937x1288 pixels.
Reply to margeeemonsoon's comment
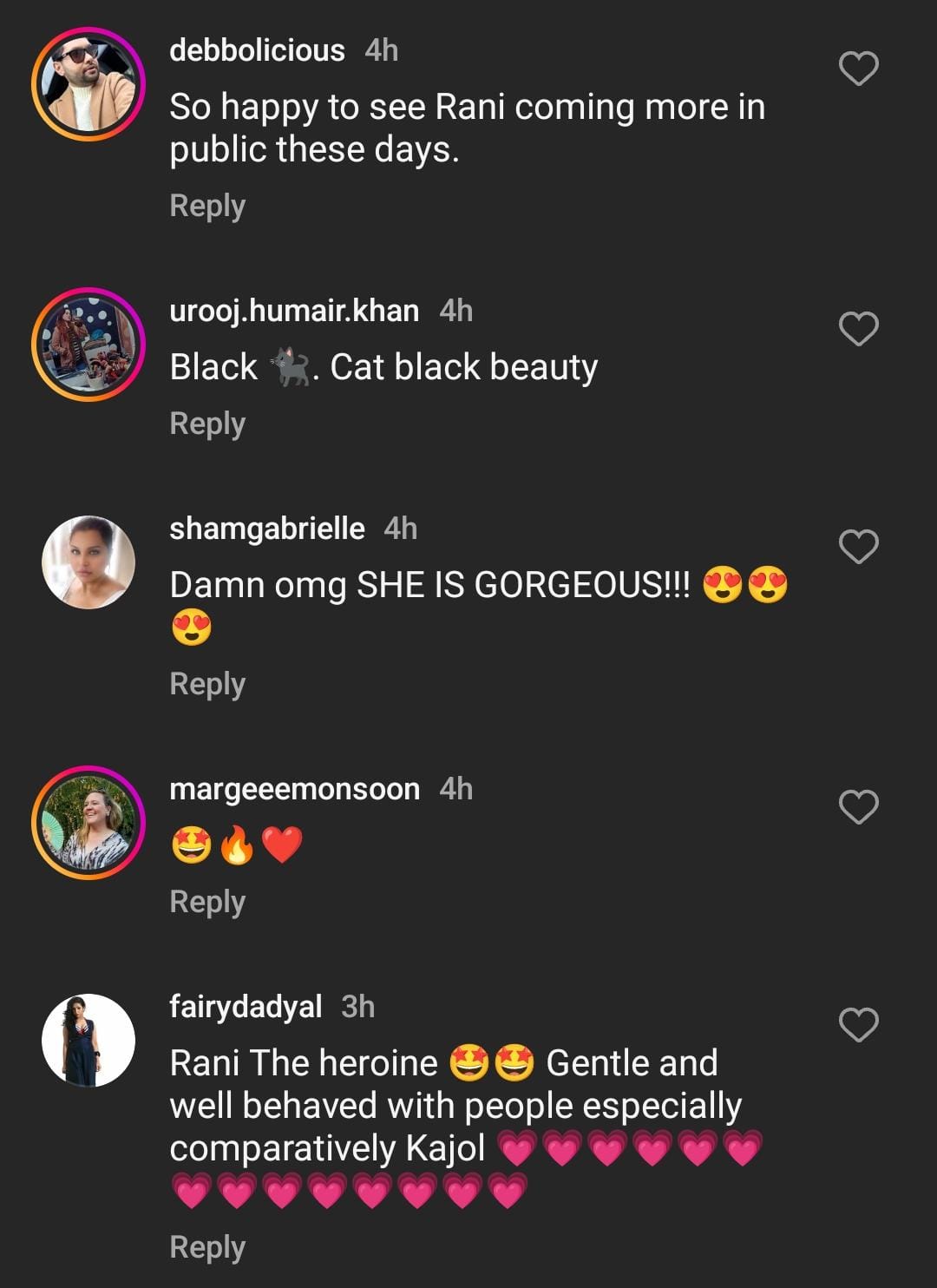pyautogui.click(x=207, y=902)
